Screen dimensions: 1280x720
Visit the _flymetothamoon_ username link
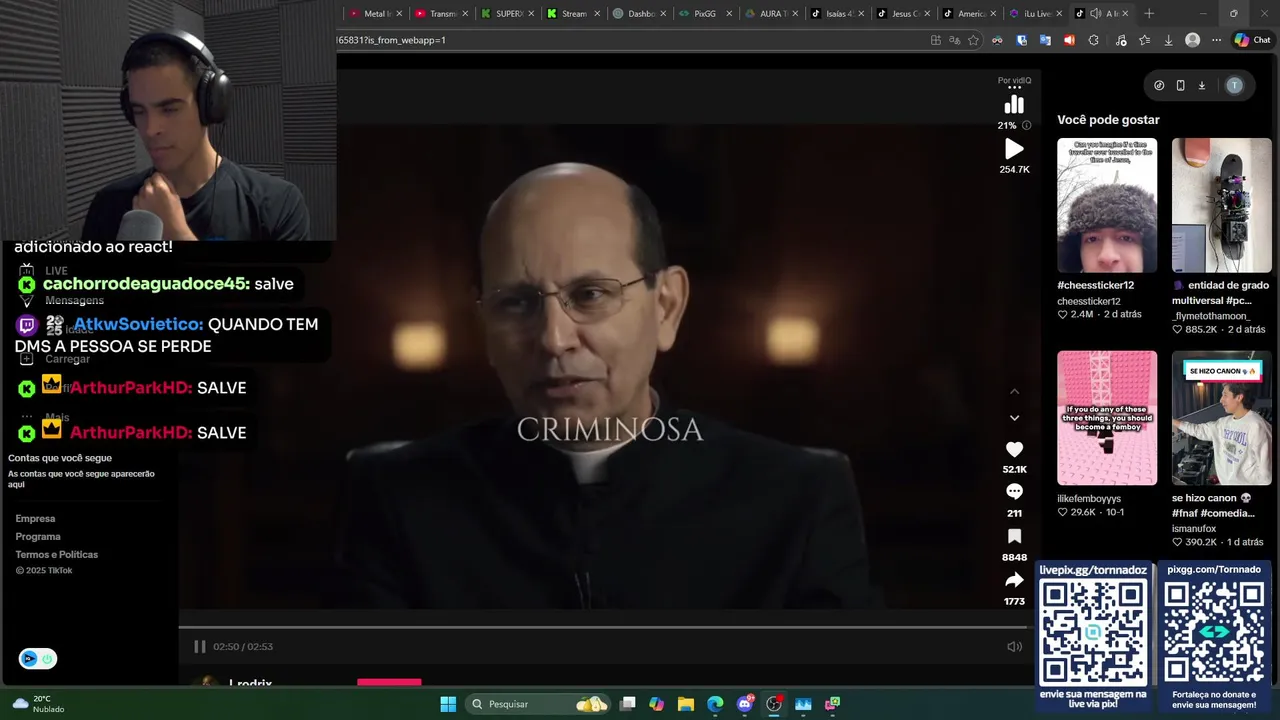click(x=1212, y=316)
